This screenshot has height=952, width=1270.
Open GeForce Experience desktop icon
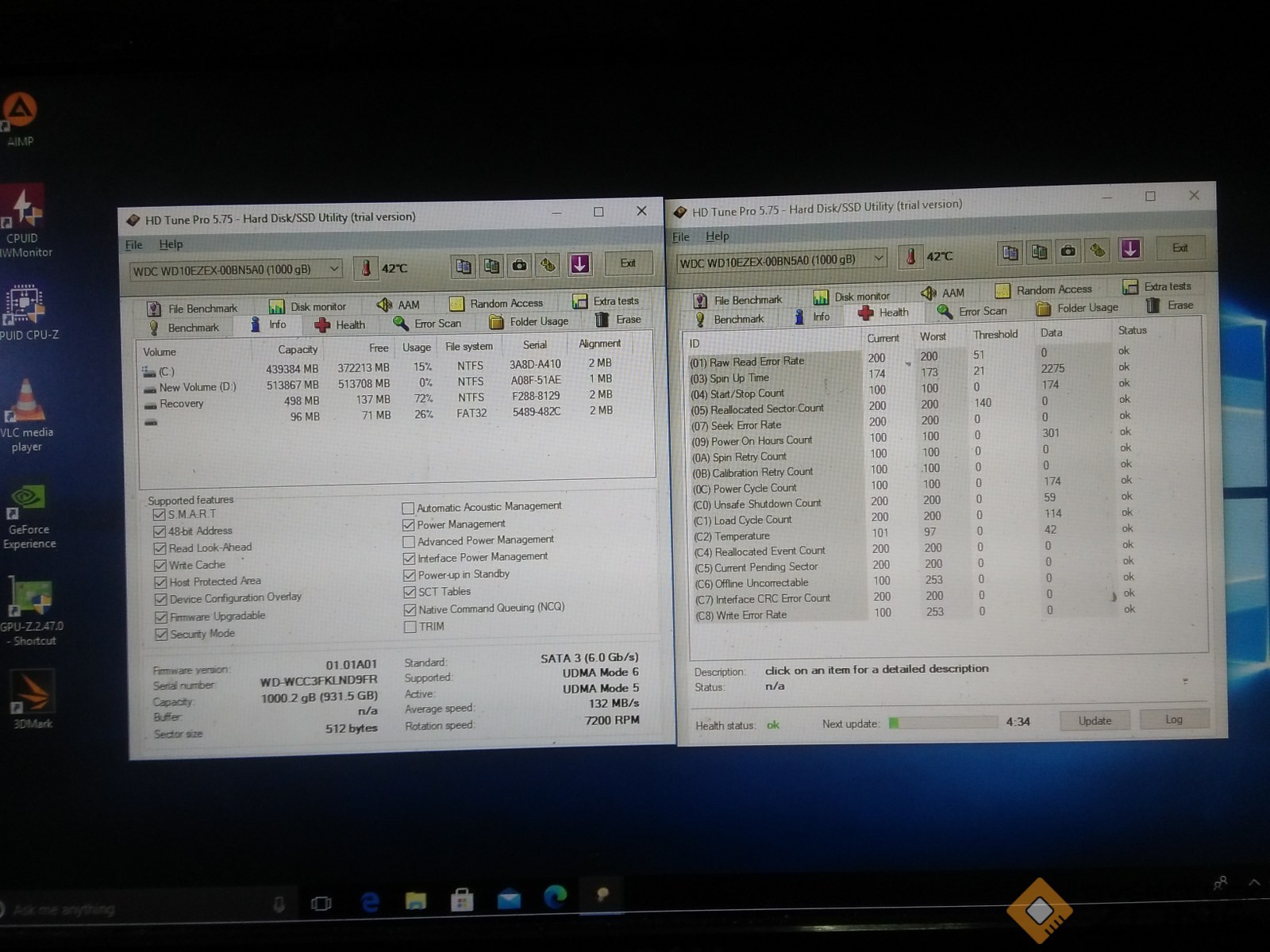pos(29,517)
